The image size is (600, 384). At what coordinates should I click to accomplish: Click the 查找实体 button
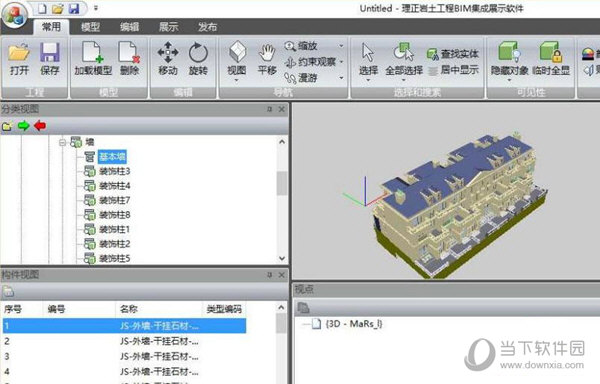(453, 54)
